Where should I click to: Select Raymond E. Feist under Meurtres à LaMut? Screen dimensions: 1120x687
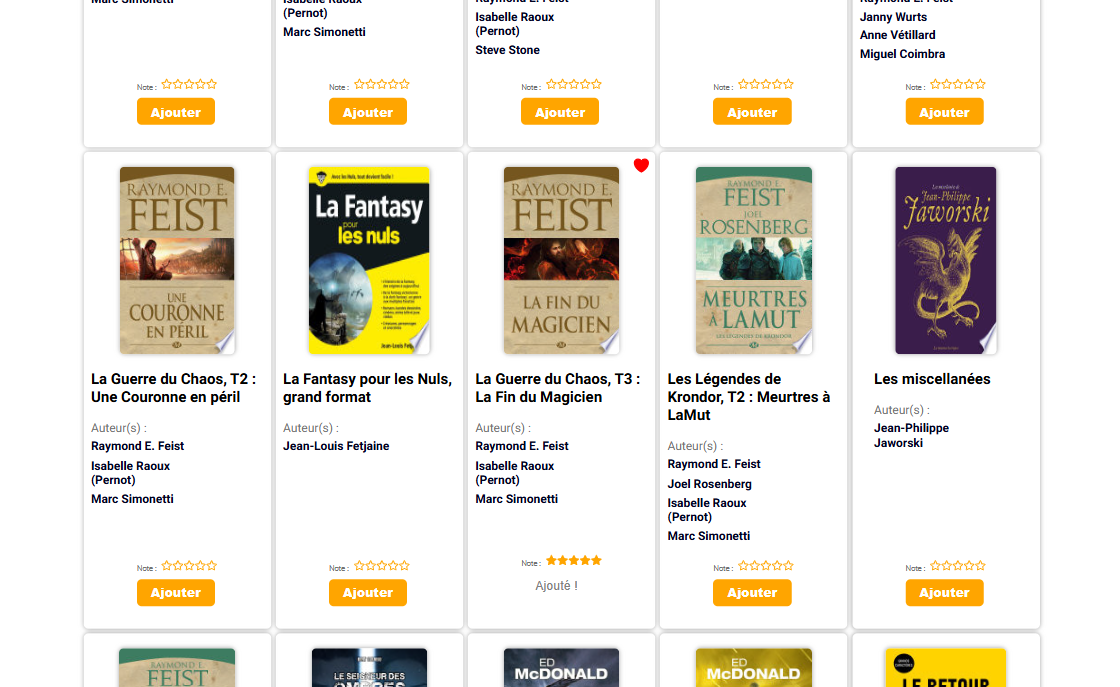pyautogui.click(x=714, y=464)
